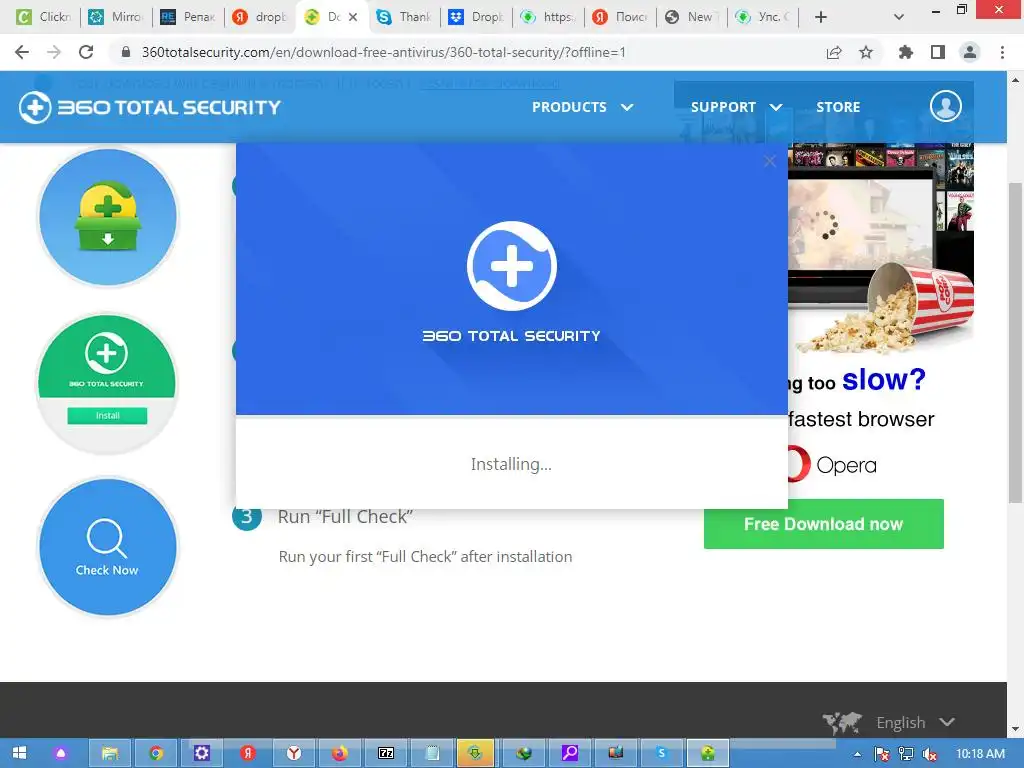Show hidden system tray icons
Viewport: 1024px width, 768px height.
(x=857, y=754)
